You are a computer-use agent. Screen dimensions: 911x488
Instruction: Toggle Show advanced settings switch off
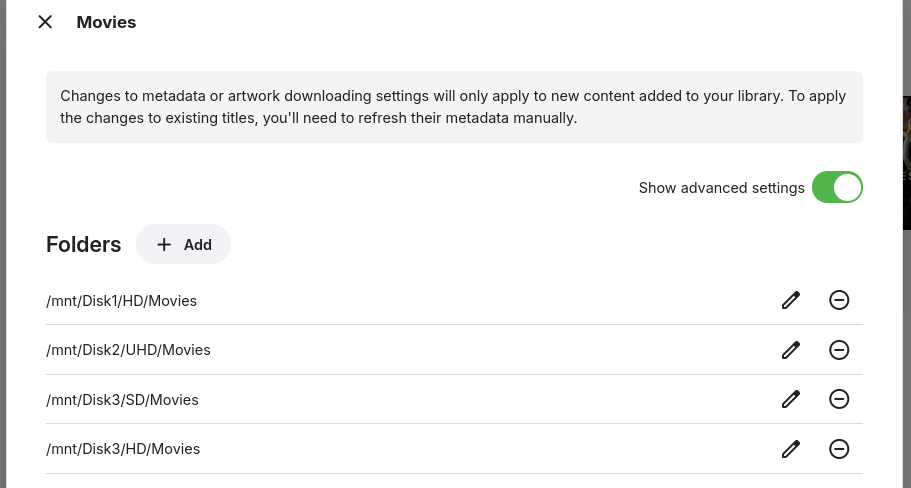point(836,188)
